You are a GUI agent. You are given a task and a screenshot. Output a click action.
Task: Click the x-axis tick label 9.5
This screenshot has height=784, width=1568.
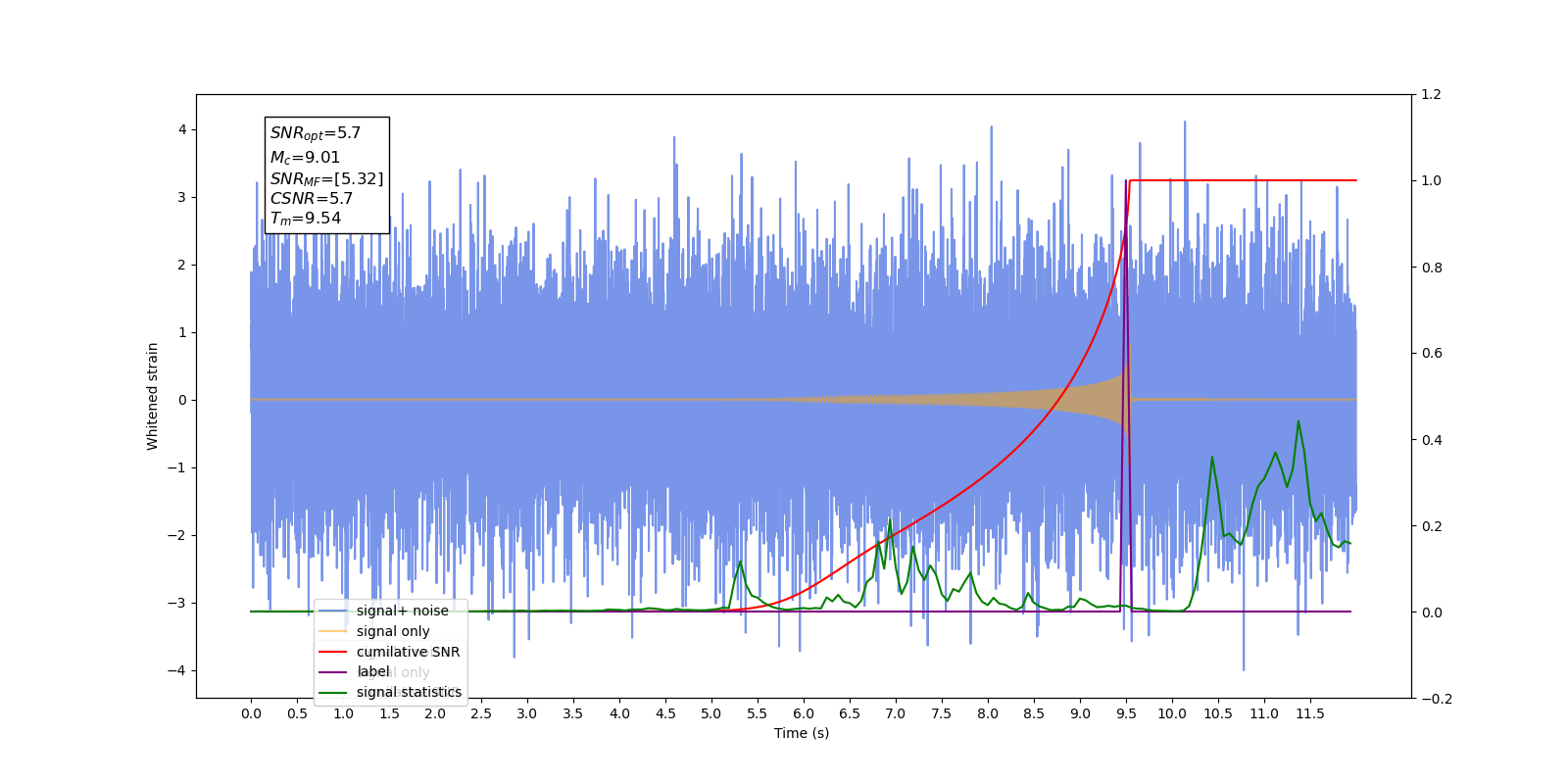tap(1126, 713)
